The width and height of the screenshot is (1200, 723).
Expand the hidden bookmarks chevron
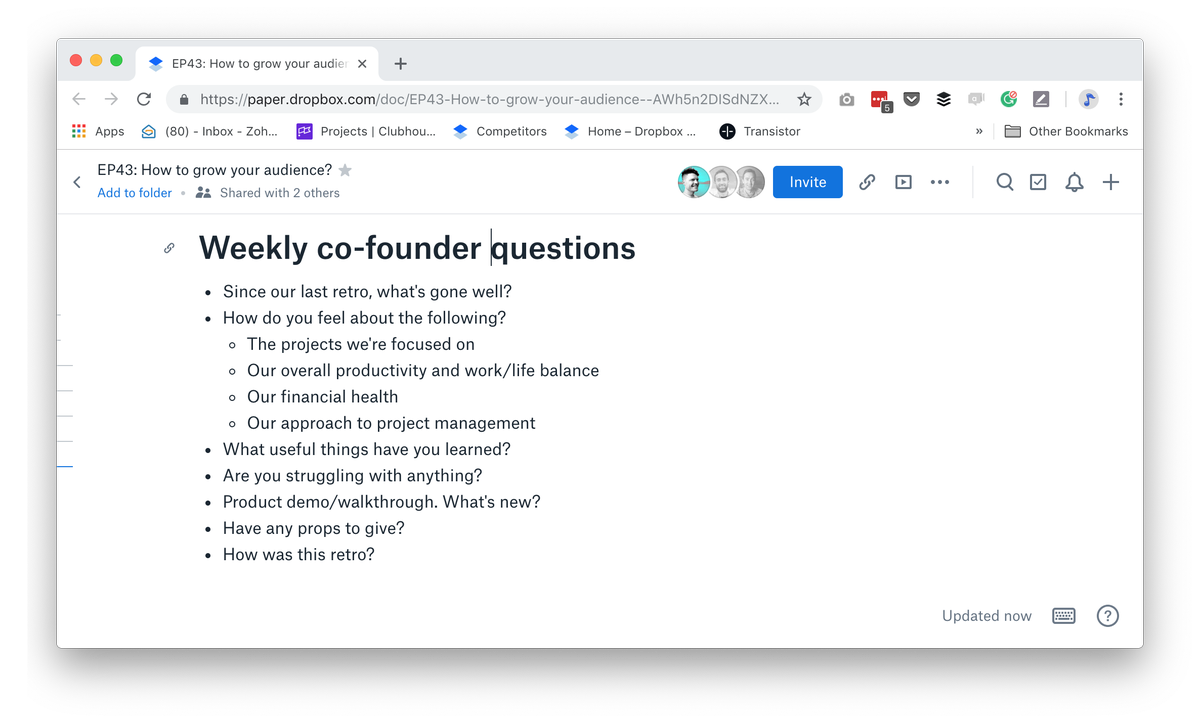[979, 131]
